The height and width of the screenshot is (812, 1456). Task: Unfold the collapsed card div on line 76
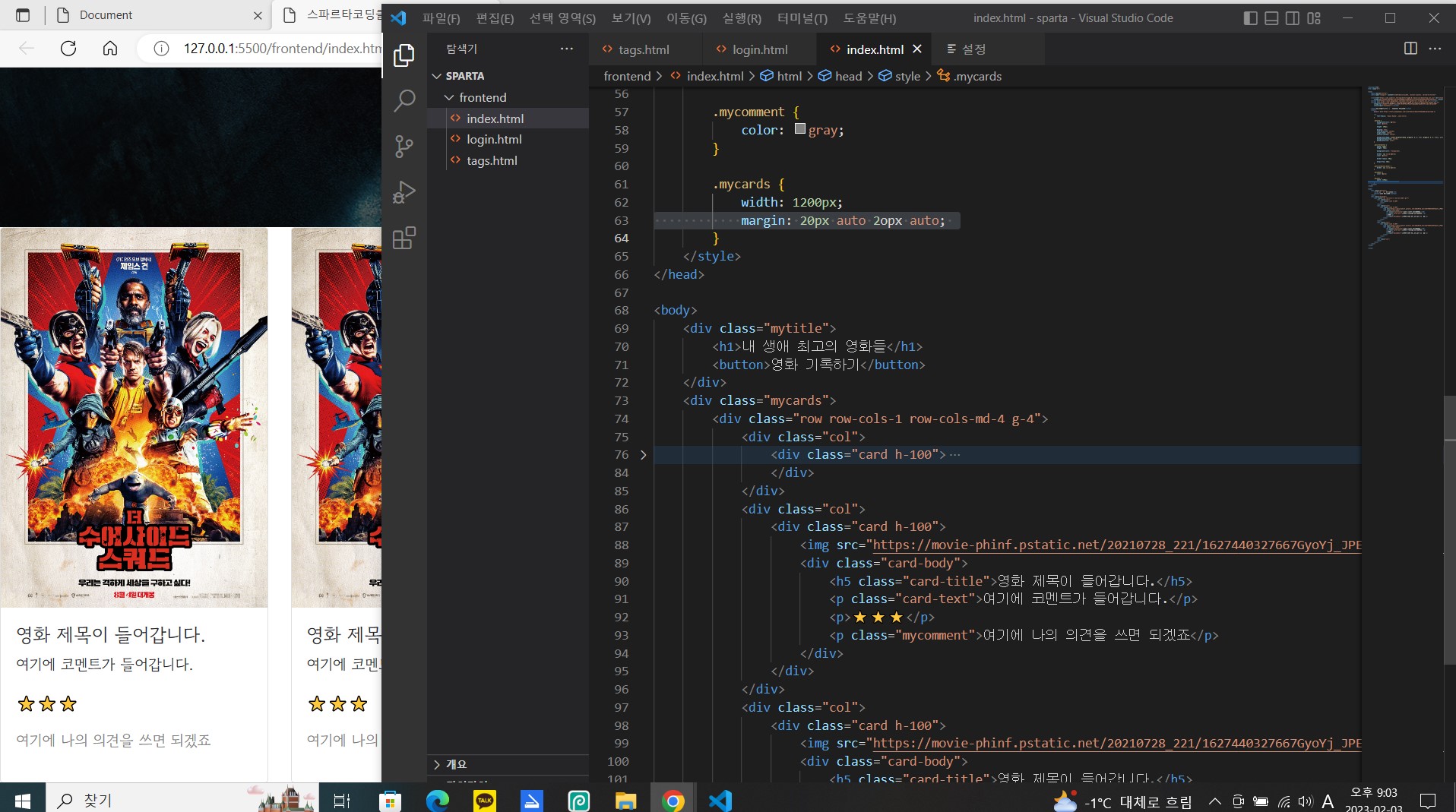click(643, 455)
